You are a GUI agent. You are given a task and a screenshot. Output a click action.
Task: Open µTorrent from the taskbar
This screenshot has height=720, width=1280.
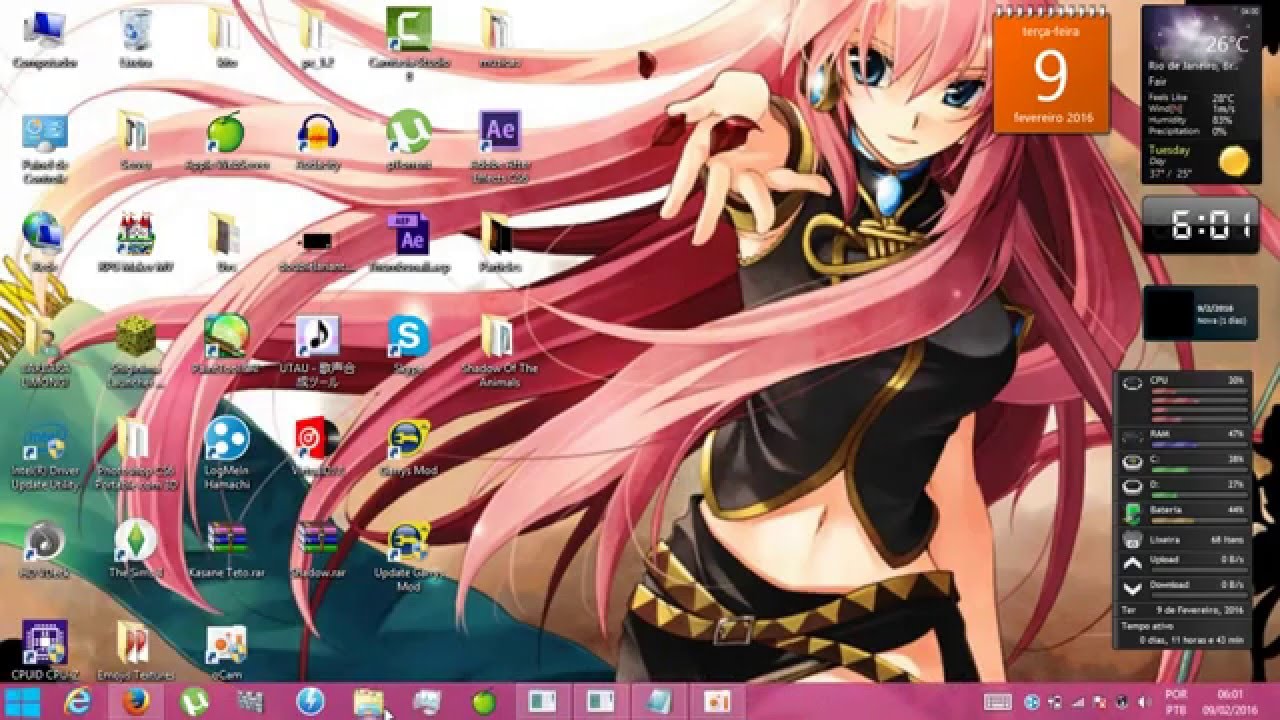click(x=193, y=702)
